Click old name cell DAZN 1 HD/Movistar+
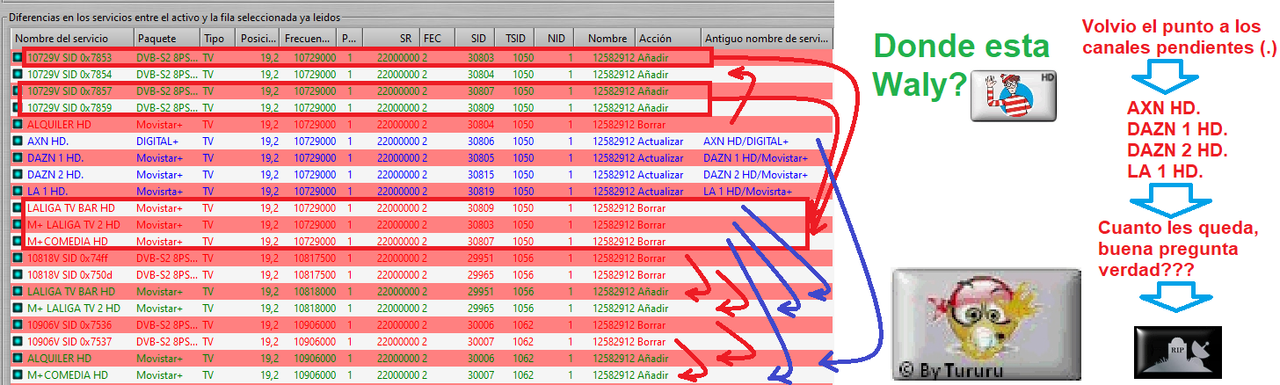 [755, 158]
